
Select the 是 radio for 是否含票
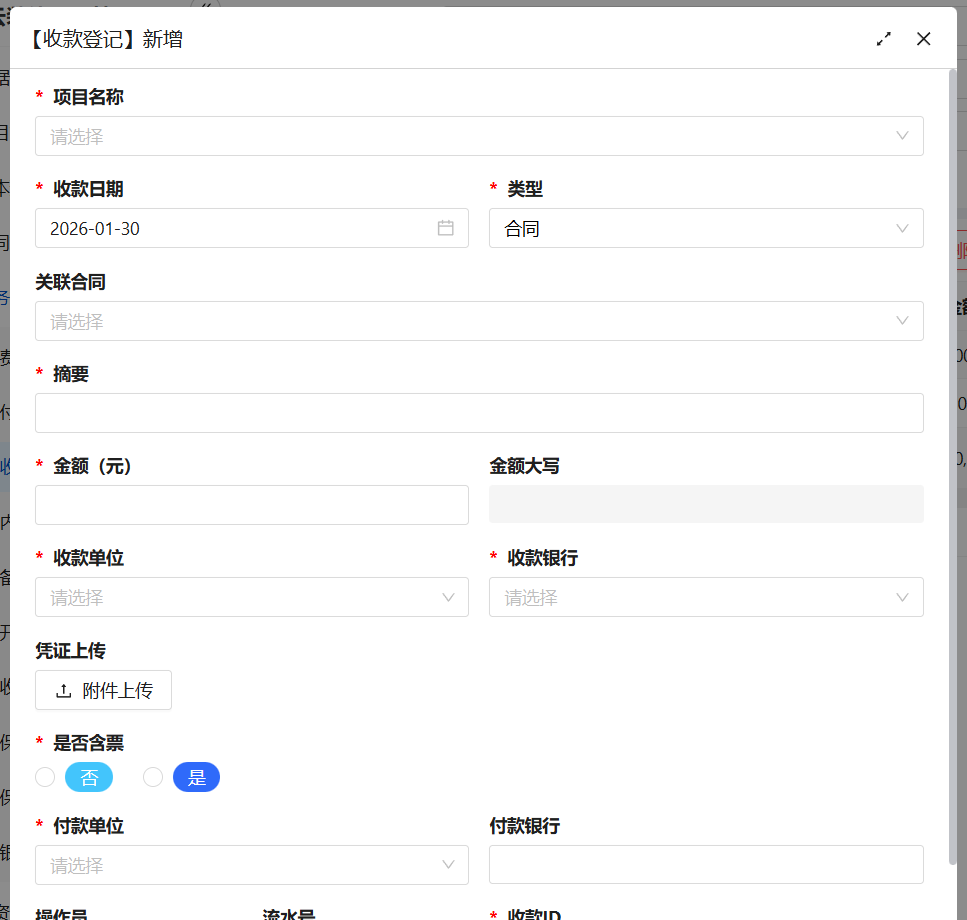coord(152,777)
